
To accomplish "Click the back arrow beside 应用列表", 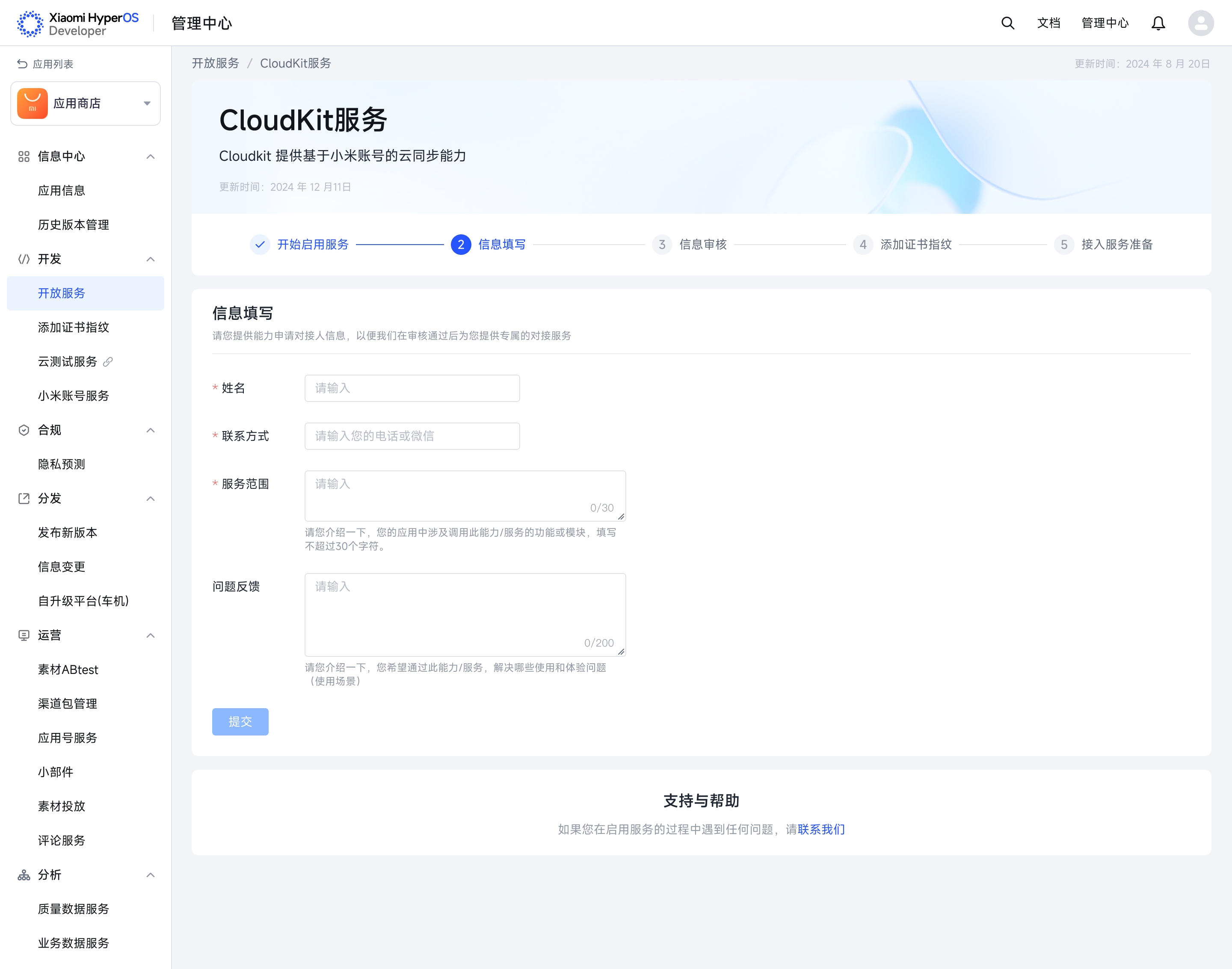I will point(22,64).
